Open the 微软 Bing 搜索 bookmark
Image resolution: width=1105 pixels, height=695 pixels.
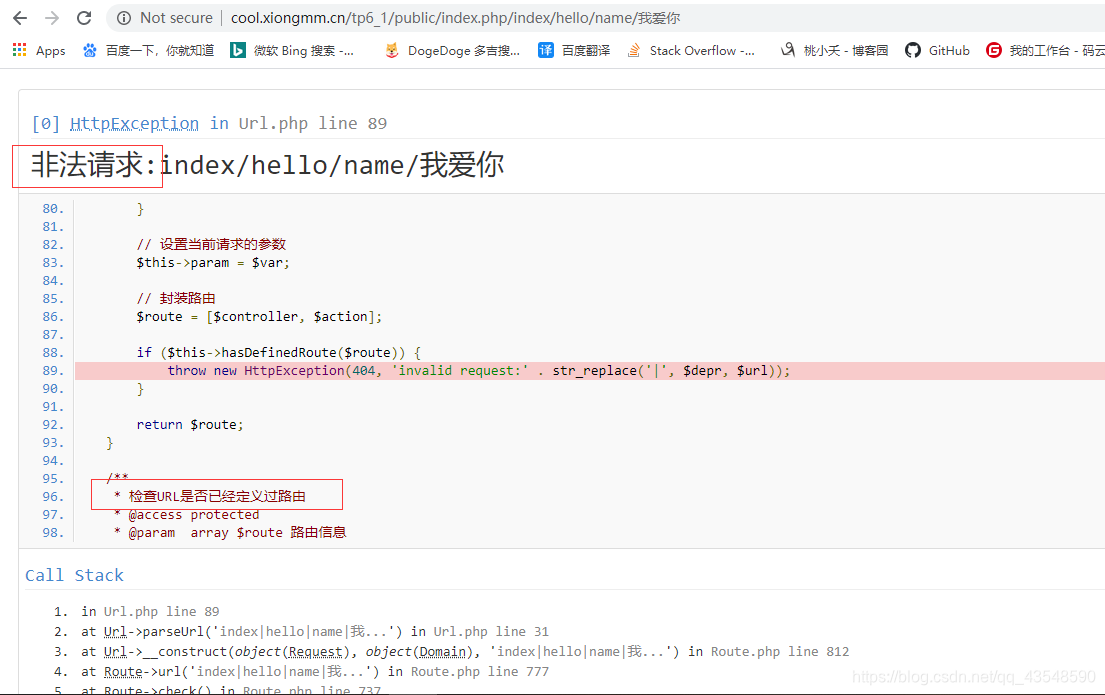292,50
